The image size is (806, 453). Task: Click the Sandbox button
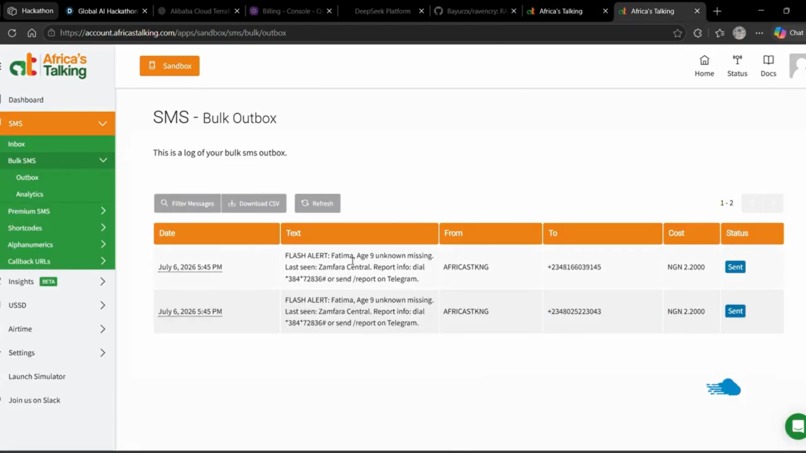(170, 66)
